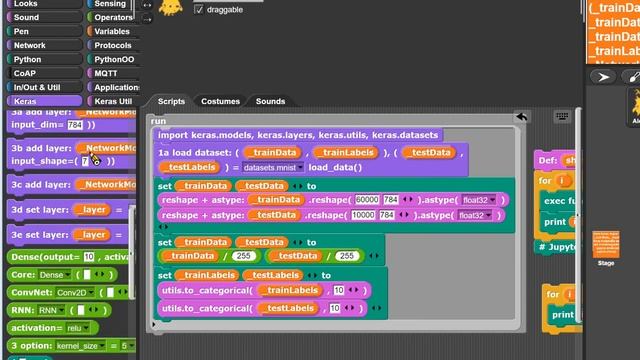Click the undo arrow in script editor
The width and height of the screenshot is (640, 360).
tap(522, 117)
